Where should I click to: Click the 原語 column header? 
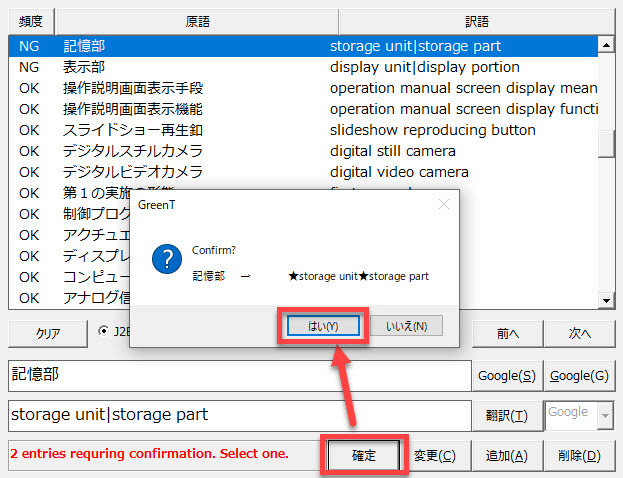197,21
